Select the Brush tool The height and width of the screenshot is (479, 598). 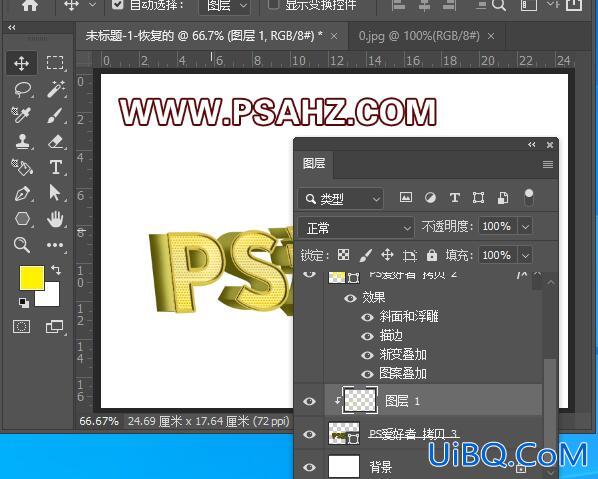click(56, 116)
